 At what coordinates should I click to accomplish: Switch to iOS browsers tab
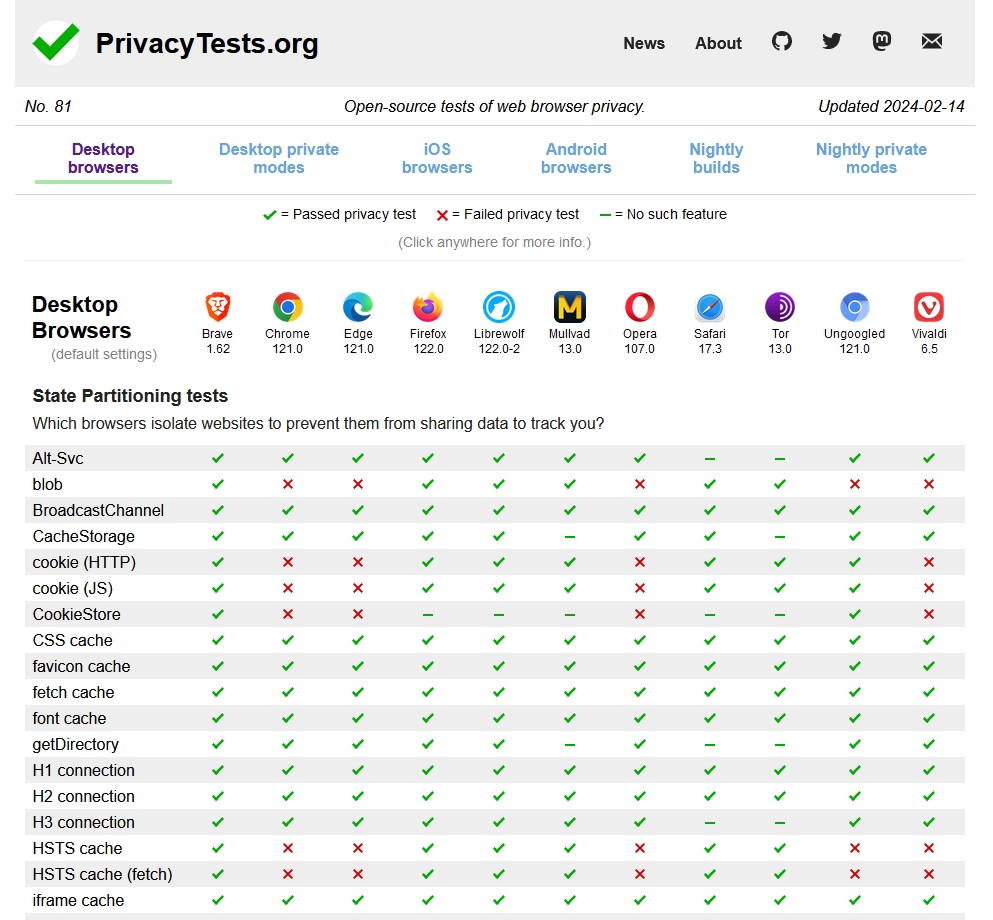pyautogui.click(x=437, y=158)
